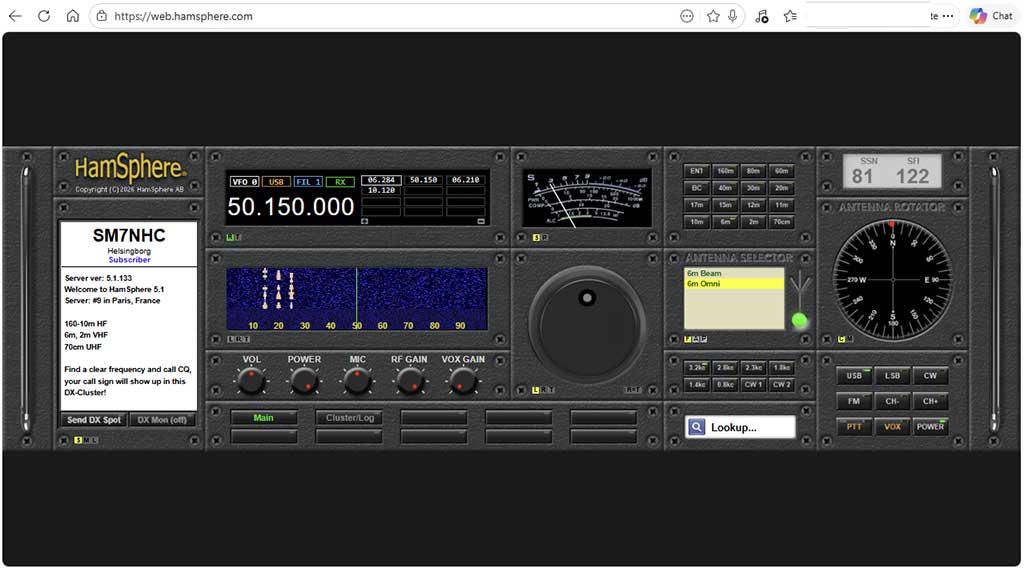Toggle CW mode button
This screenshot has width=1024, height=568.
point(930,376)
